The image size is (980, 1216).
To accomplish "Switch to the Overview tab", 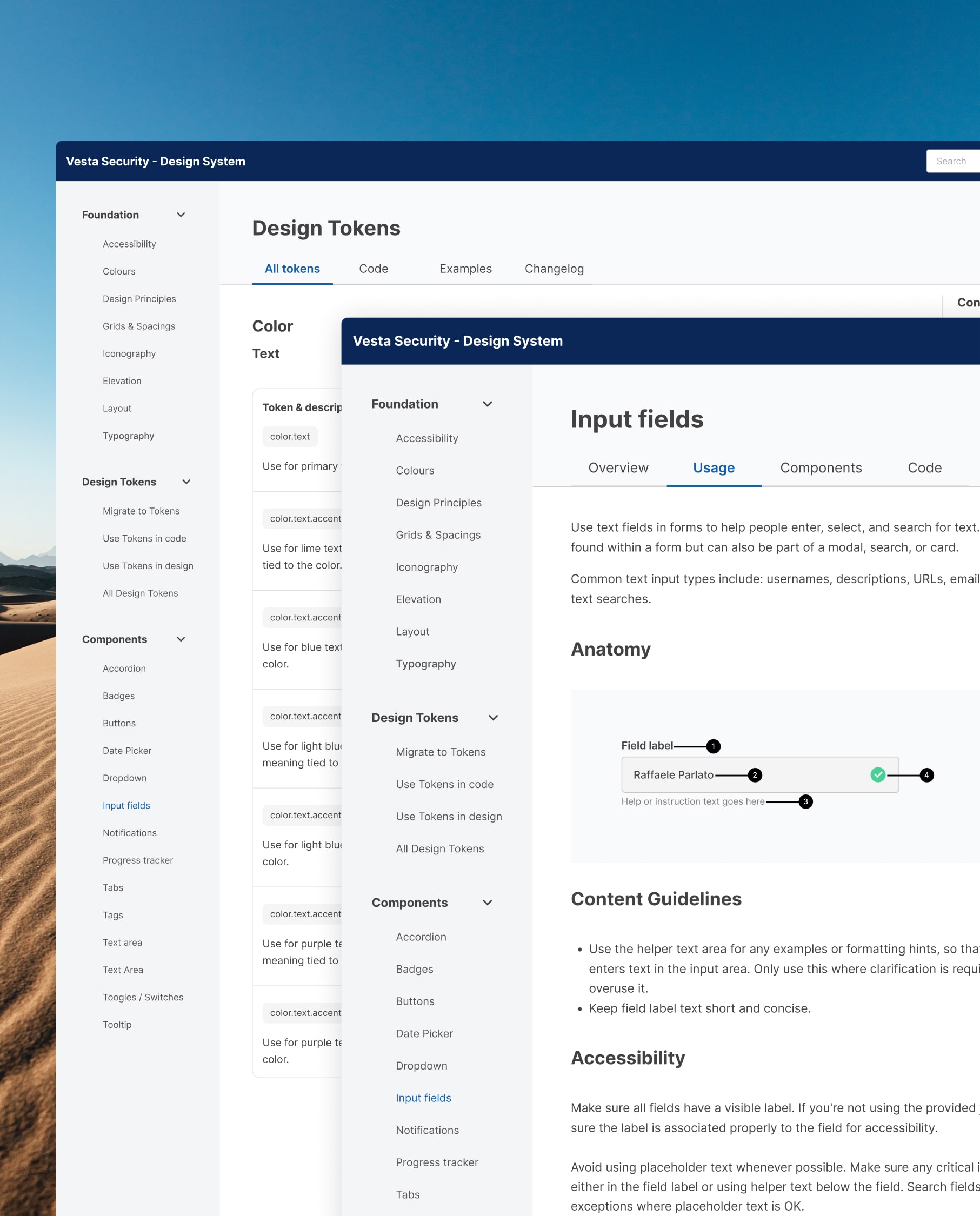I will pos(618,468).
